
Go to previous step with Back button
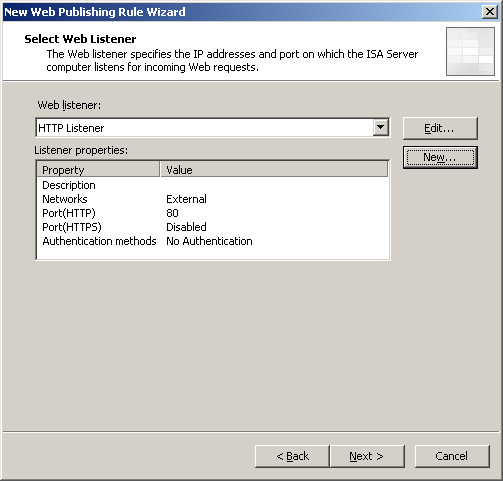coord(292,456)
